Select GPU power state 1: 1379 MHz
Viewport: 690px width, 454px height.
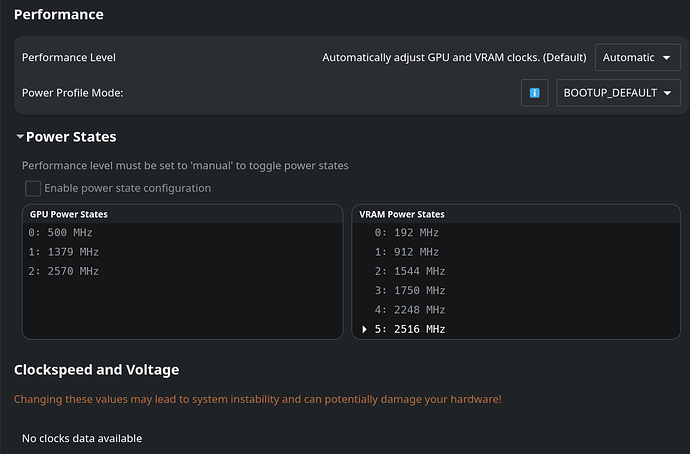(182, 252)
